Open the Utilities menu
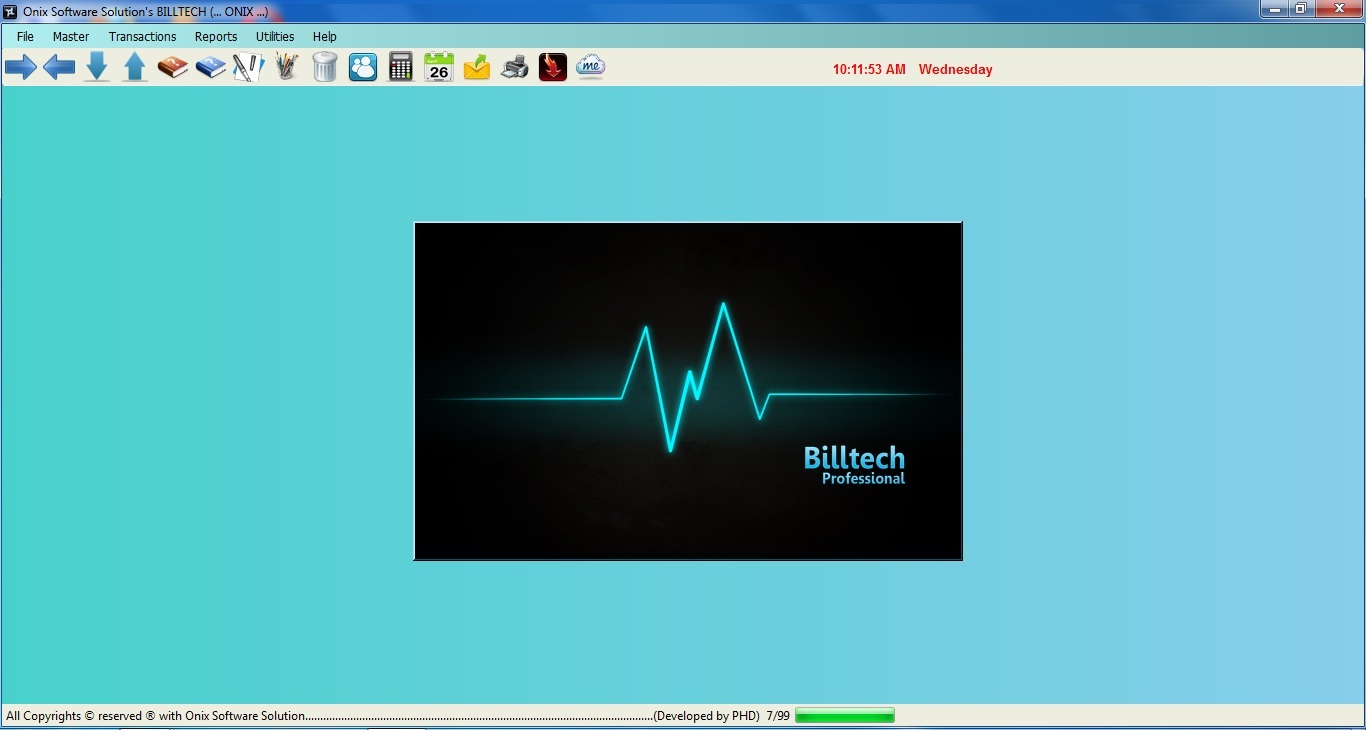 [275, 36]
